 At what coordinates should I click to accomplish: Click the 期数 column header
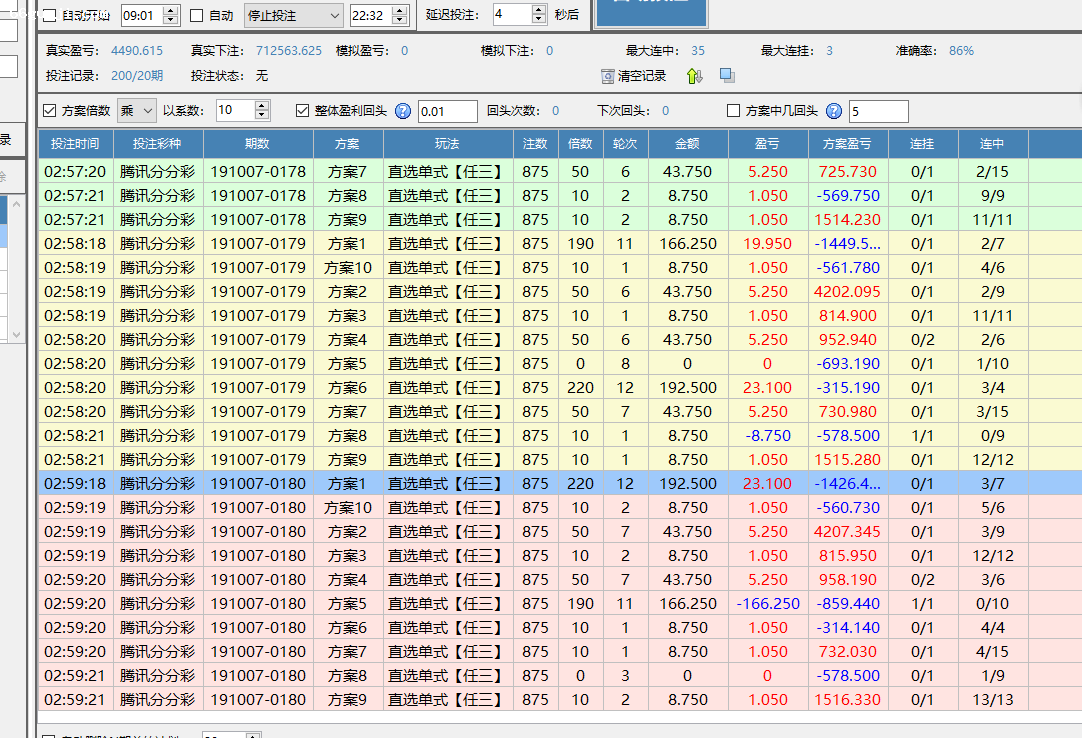[258, 144]
